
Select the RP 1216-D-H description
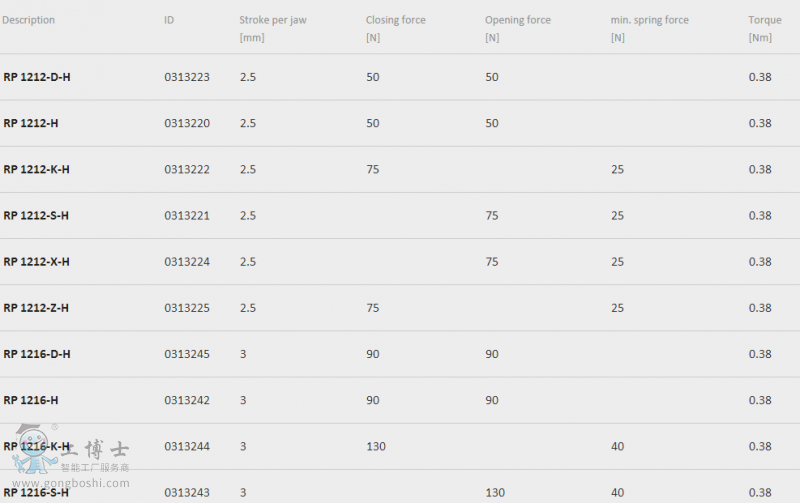[x=37, y=354]
